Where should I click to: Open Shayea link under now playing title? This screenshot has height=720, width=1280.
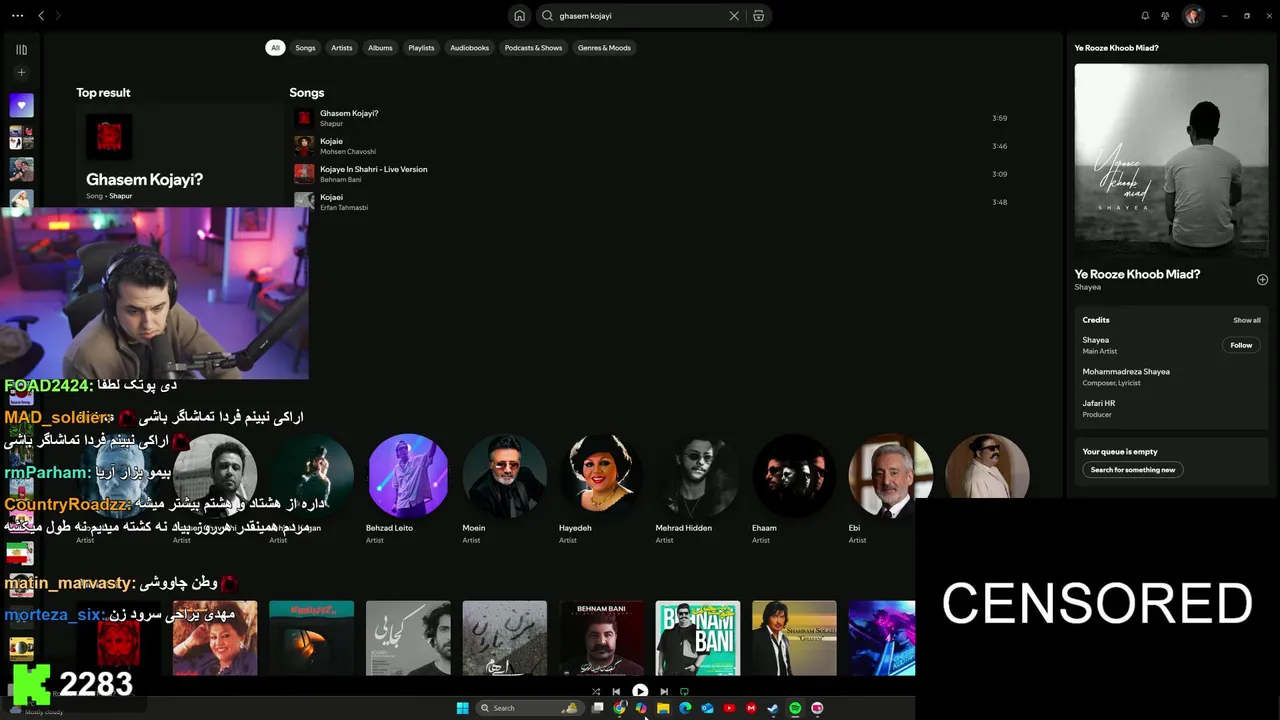[x=1087, y=287]
